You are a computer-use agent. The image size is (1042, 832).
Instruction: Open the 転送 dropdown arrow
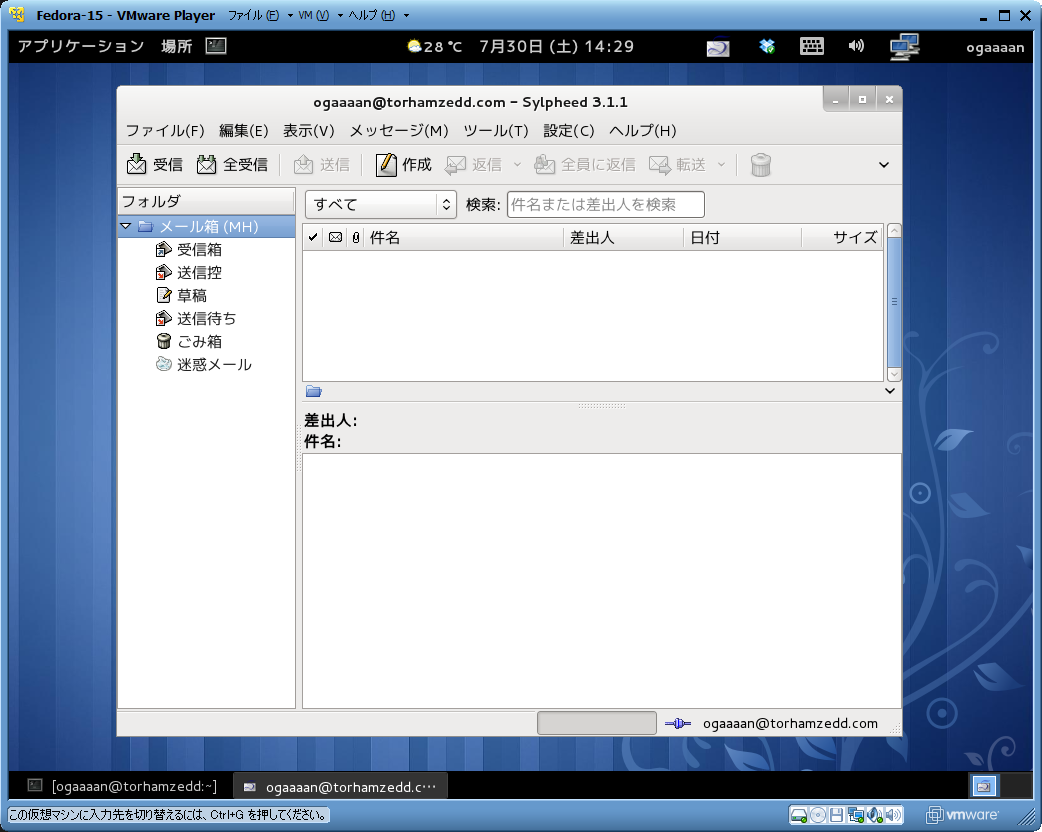(722, 164)
